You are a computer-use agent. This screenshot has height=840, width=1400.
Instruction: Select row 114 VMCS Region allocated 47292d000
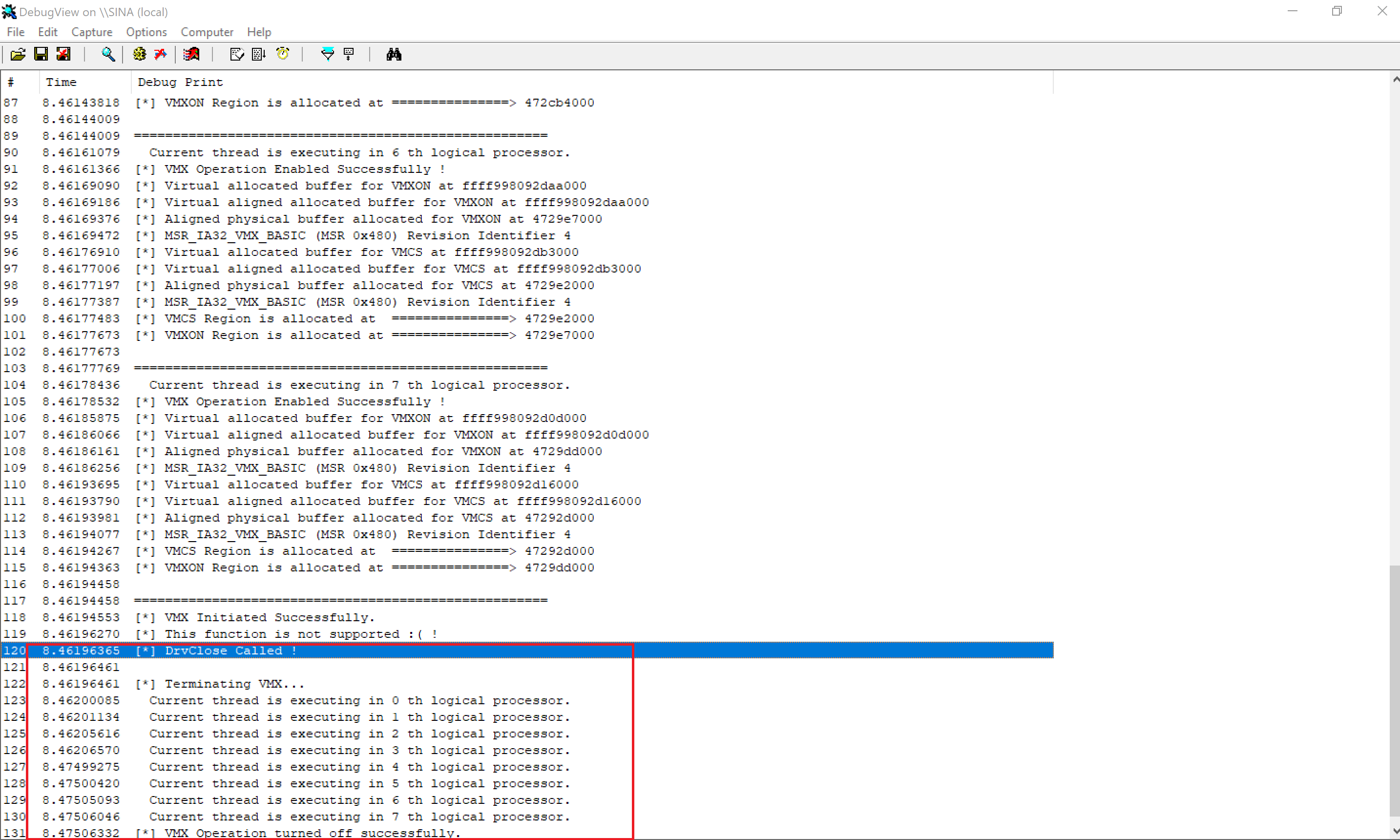(527, 551)
